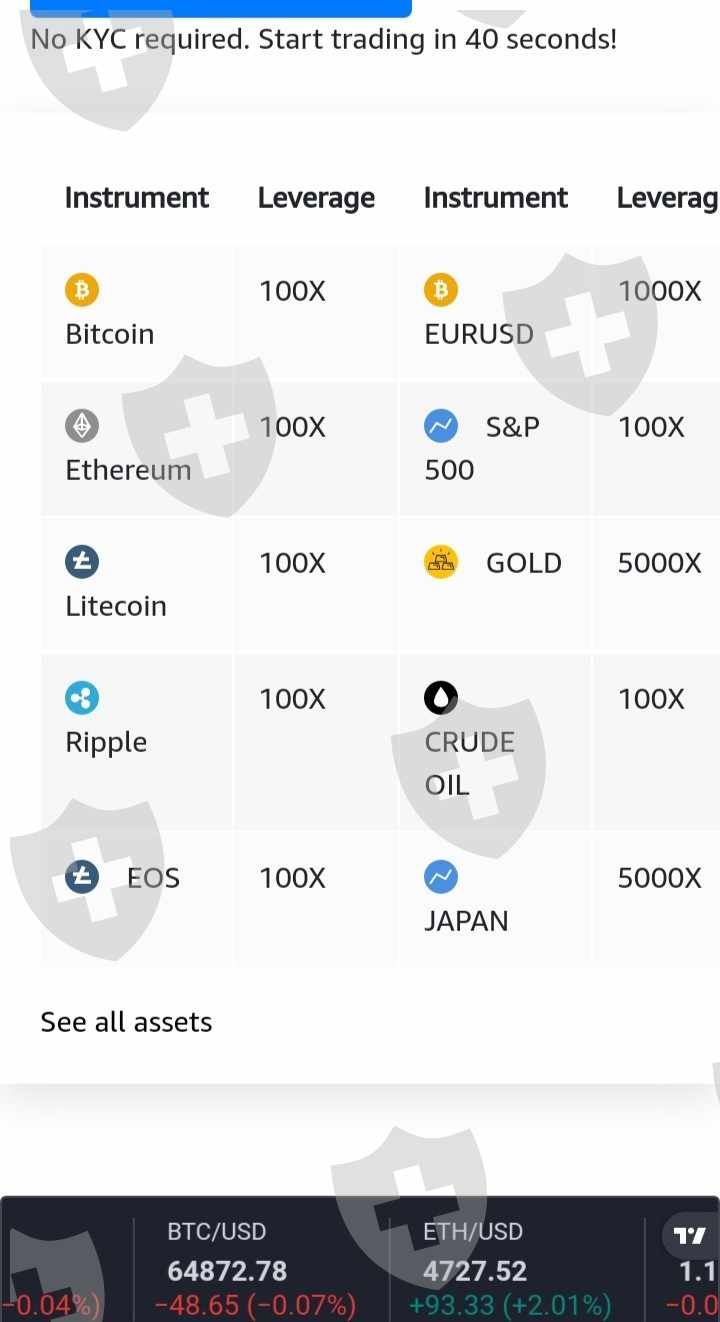This screenshot has width=720, height=1322.
Task: Click the Crude Oil droplet icon
Action: pyautogui.click(x=441, y=699)
